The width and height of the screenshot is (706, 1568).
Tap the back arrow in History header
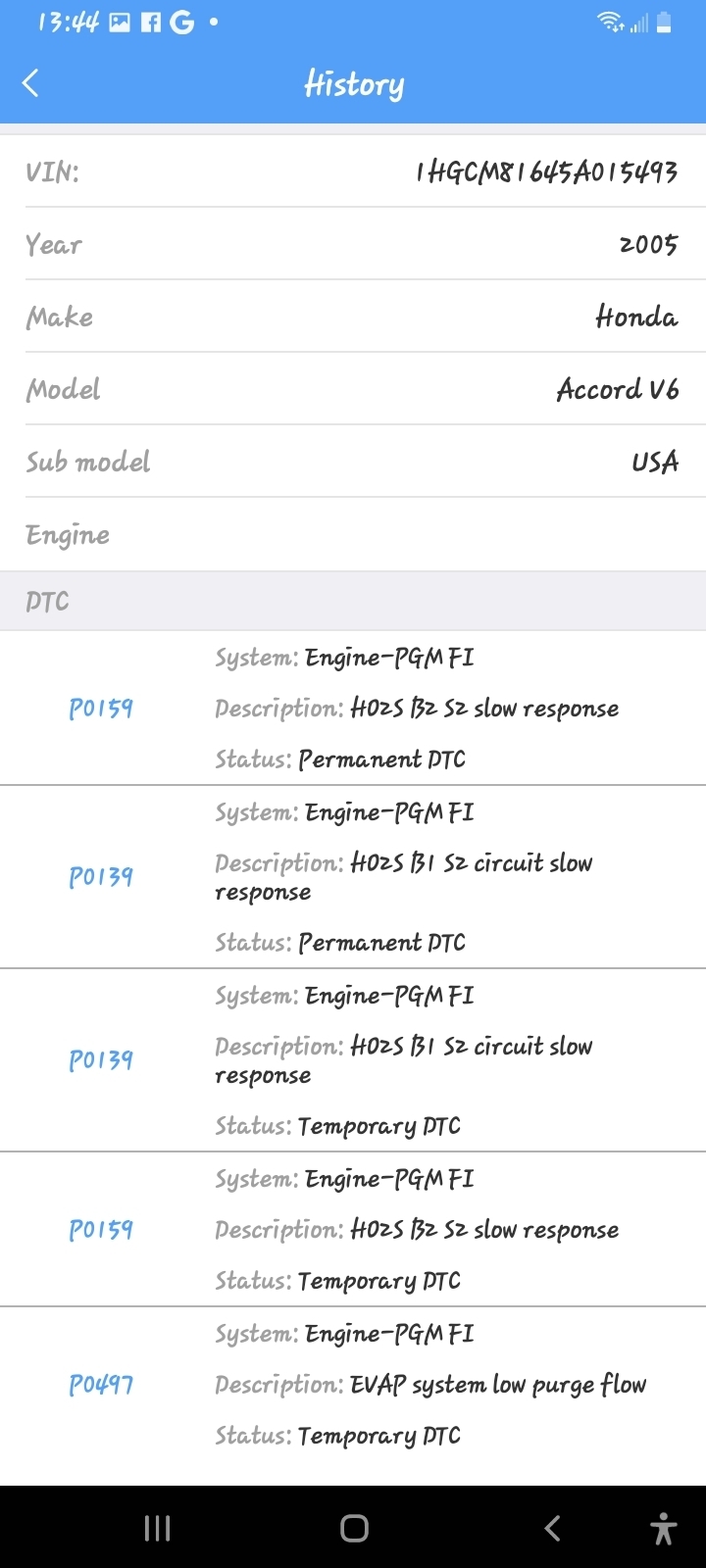point(31,83)
